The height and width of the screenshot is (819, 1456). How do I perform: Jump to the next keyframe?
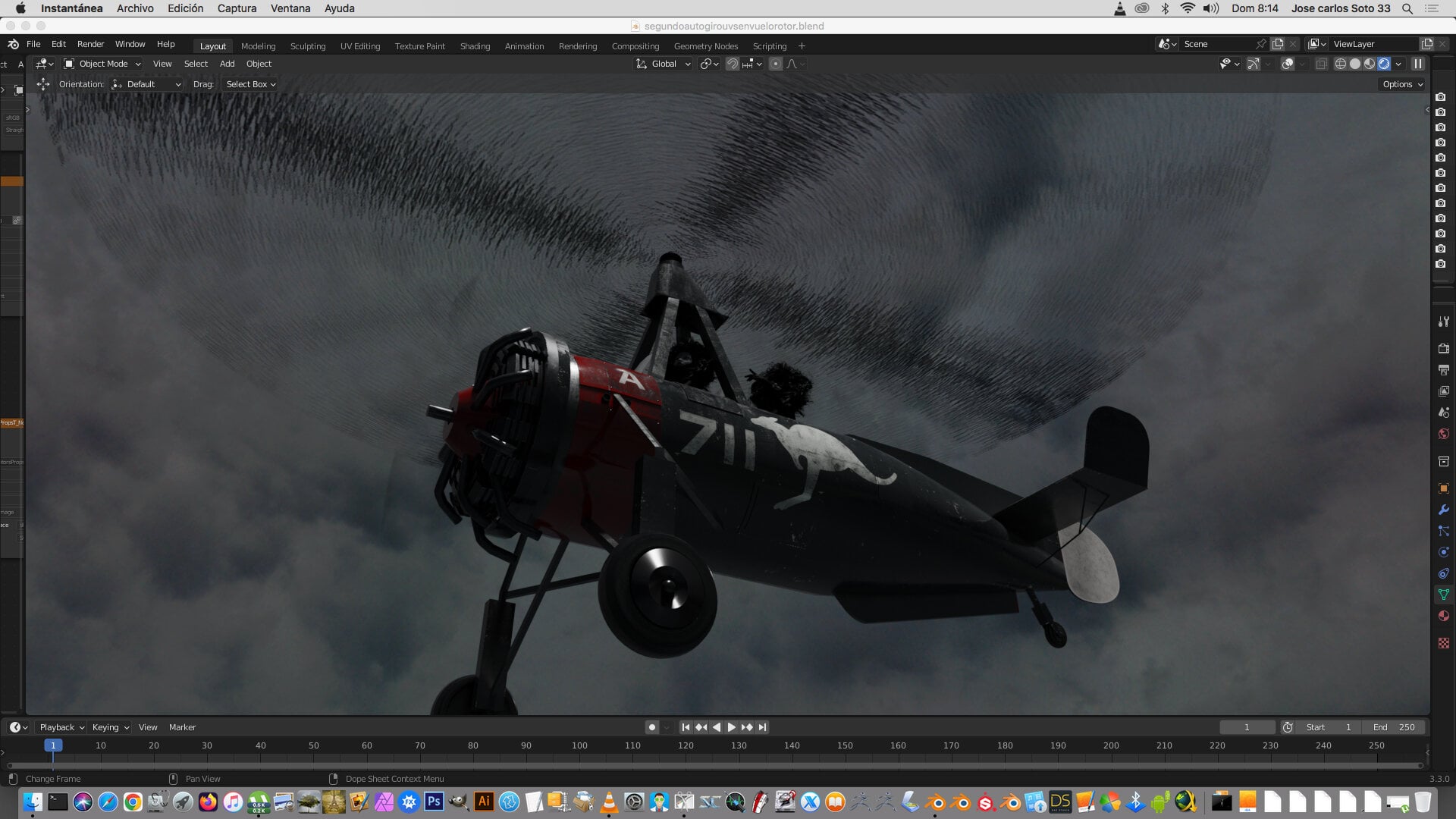pos(747,727)
